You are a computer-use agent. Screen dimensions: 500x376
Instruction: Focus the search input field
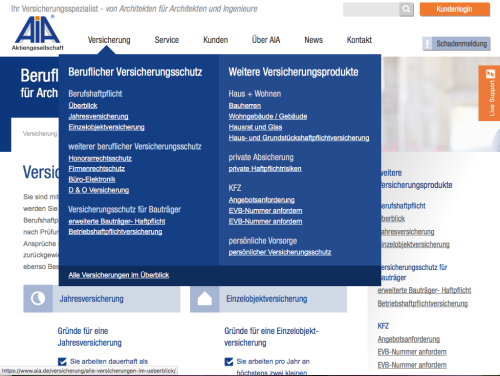click(x=371, y=9)
